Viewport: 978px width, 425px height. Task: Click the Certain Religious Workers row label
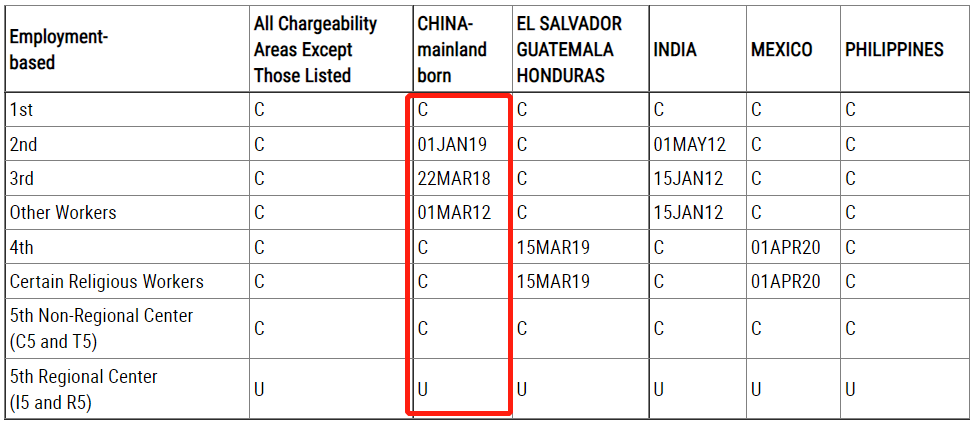click(107, 281)
